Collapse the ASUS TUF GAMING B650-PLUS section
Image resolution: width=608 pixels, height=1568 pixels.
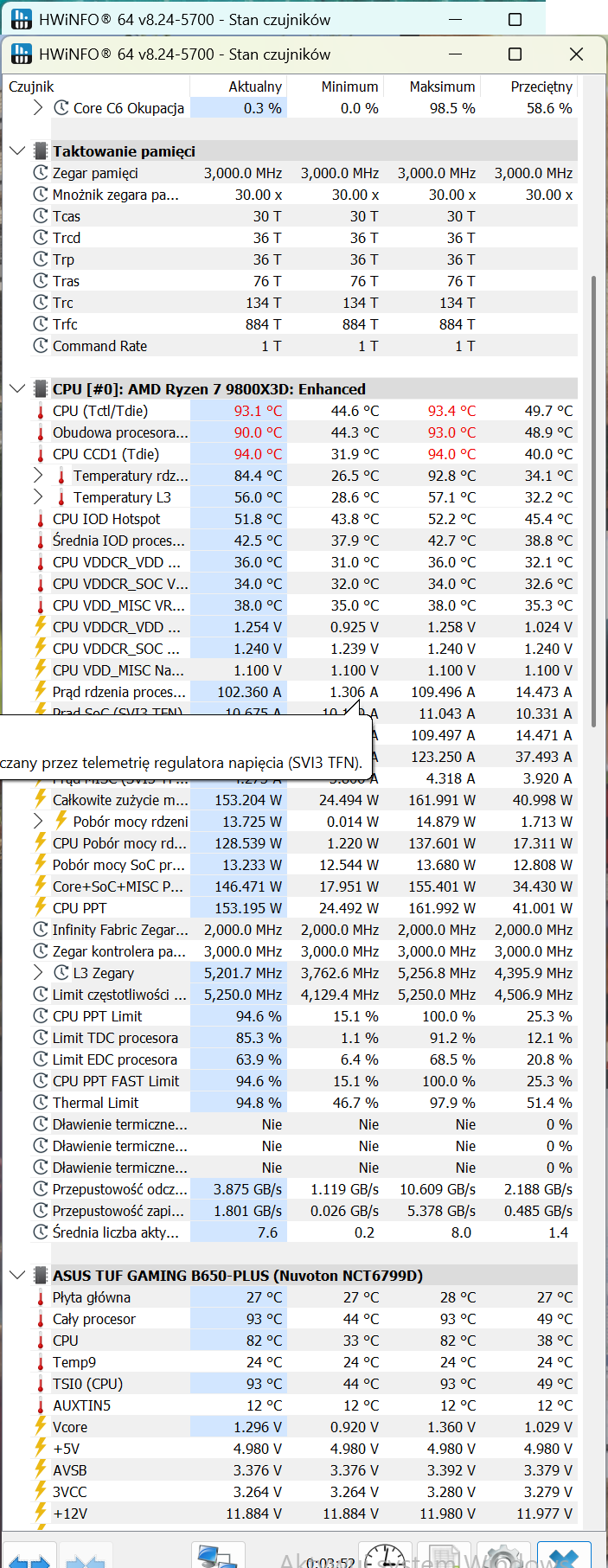pyautogui.click(x=17, y=1276)
